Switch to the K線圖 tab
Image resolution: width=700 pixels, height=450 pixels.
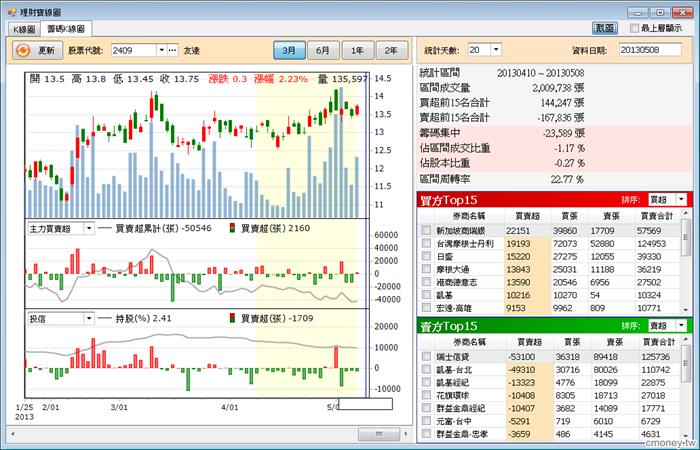point(24,29)
